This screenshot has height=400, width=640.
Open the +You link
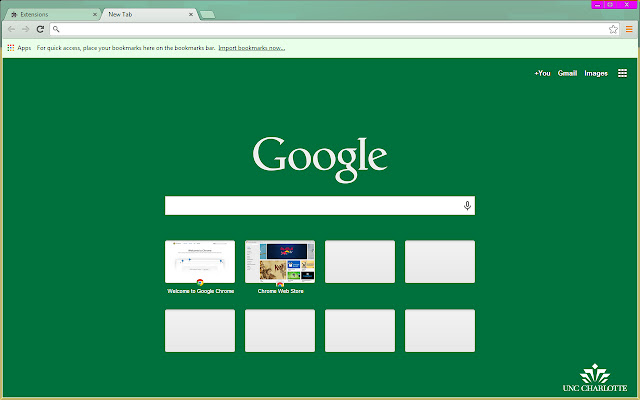(x=542, y=73)
